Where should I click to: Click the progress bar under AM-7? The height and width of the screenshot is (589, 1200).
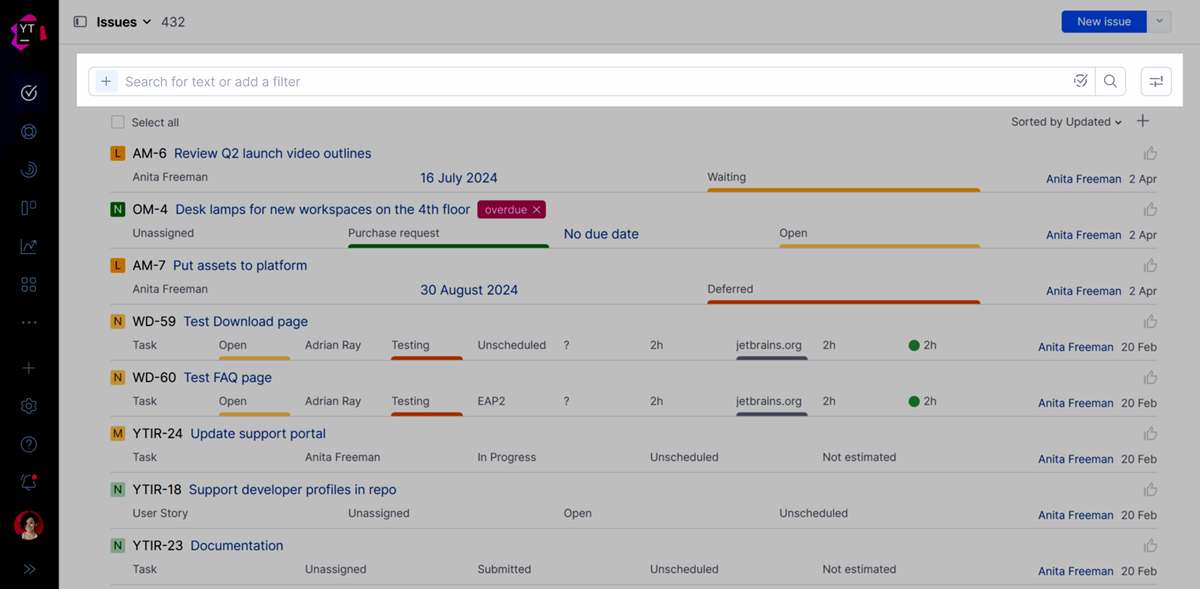point(843,301)
